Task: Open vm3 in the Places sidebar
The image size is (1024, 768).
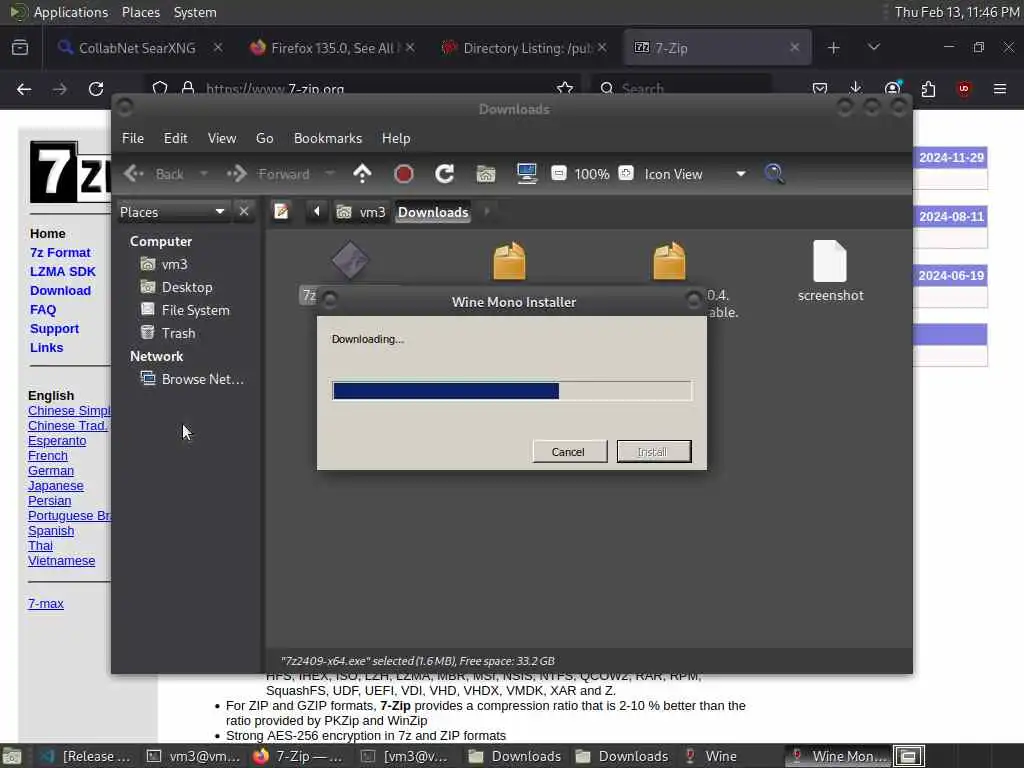Action: tap(174, 264)
